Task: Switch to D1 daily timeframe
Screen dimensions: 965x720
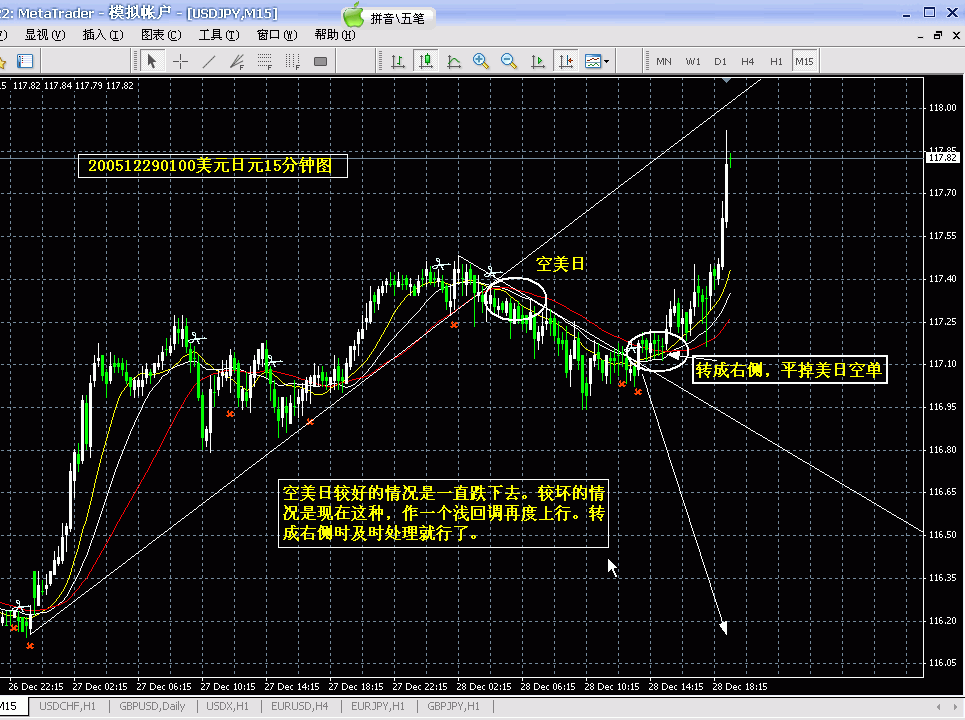Action: 720,61
